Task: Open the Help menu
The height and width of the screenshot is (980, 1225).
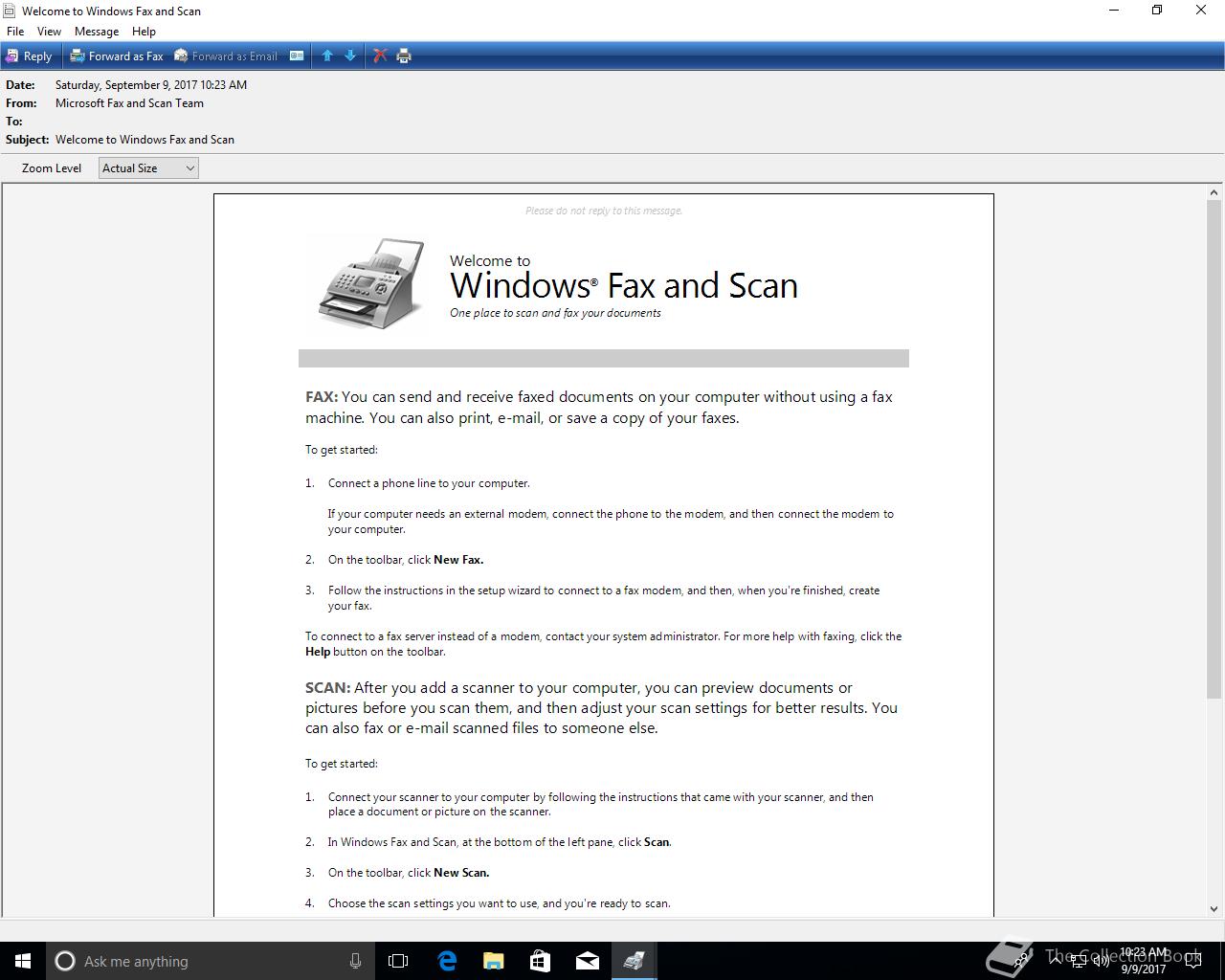Action: tap(144, 32)
